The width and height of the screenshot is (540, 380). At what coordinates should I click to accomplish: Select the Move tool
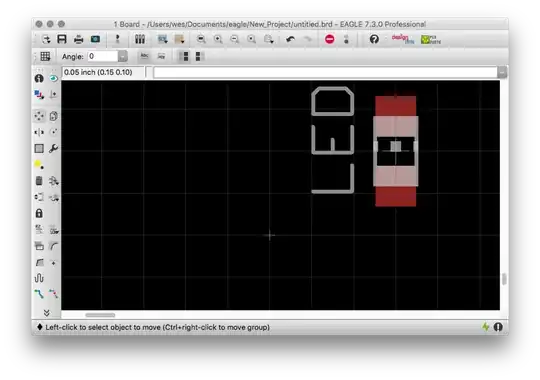[39, 116]
